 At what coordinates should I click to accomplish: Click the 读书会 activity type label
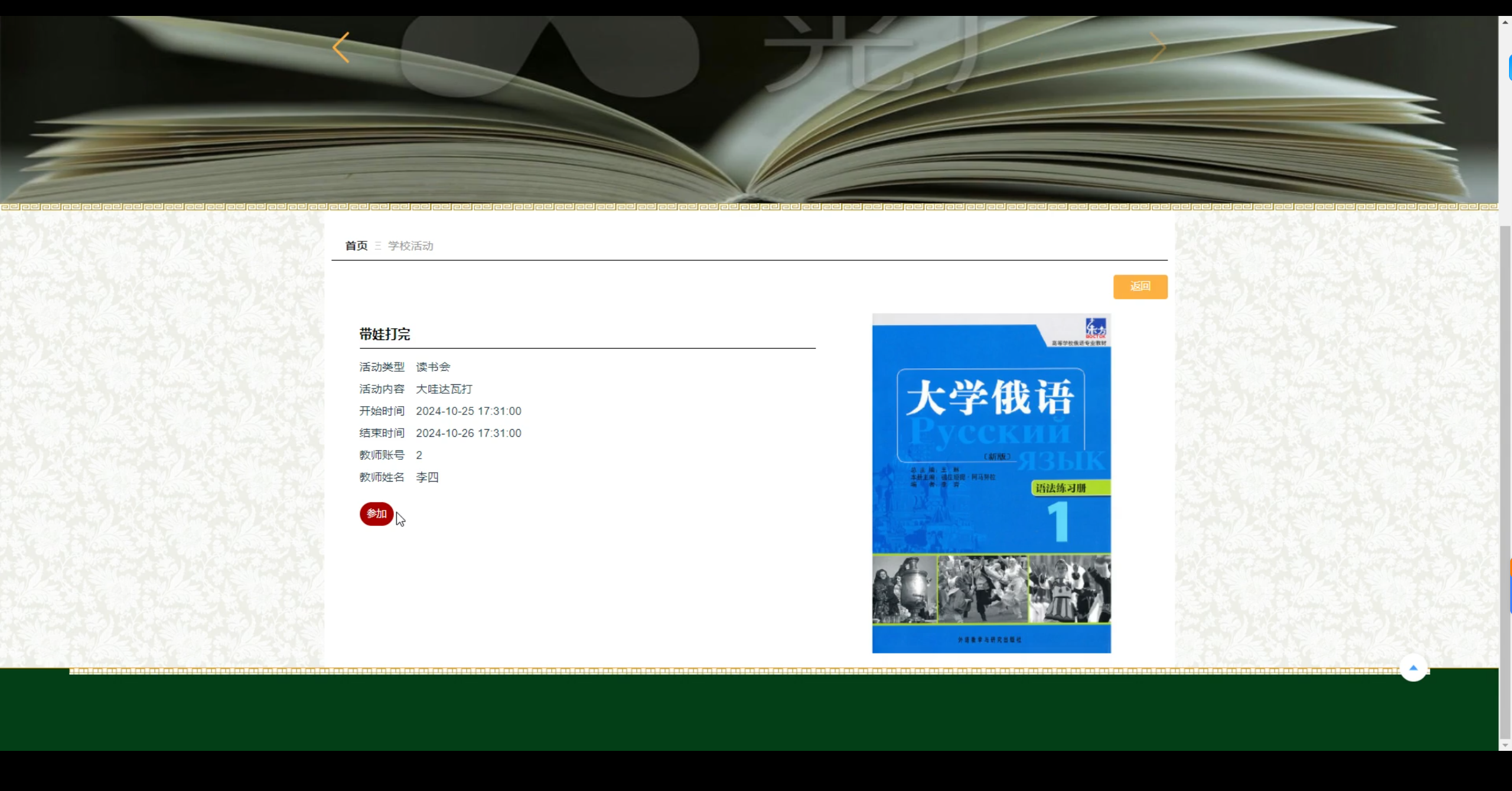[432, 367]
